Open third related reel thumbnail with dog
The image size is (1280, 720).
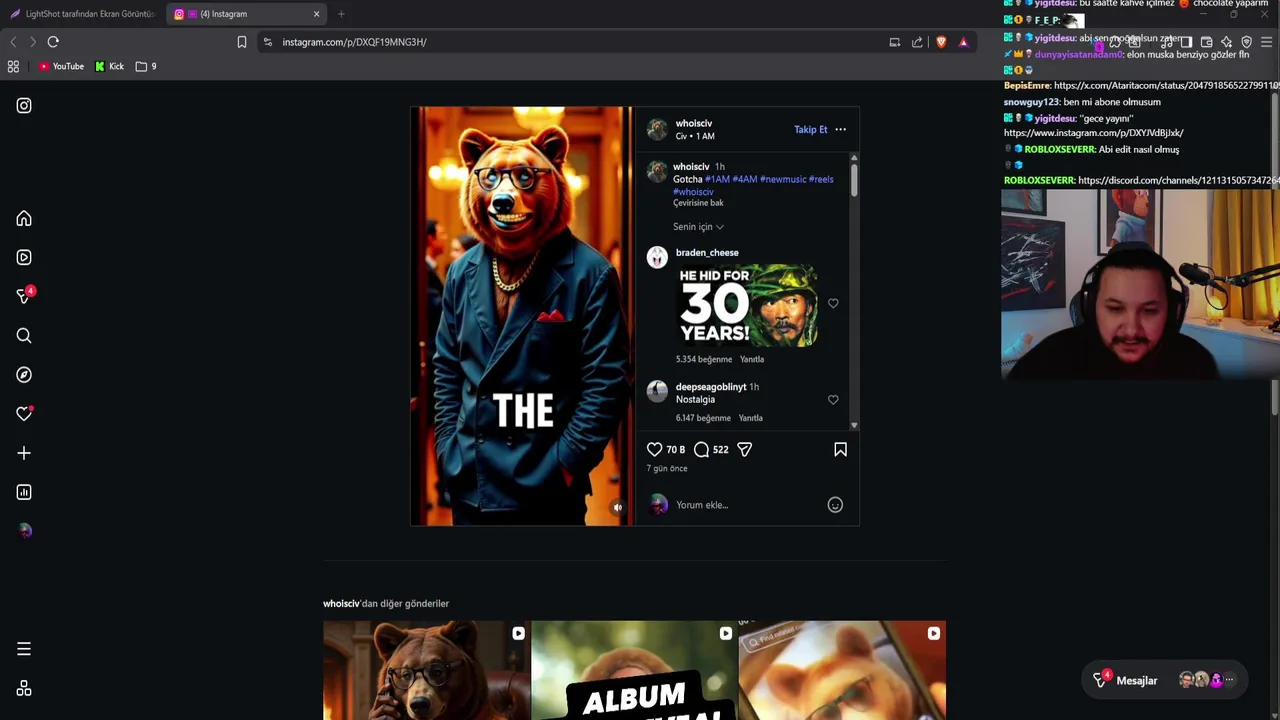pos(842,670)
